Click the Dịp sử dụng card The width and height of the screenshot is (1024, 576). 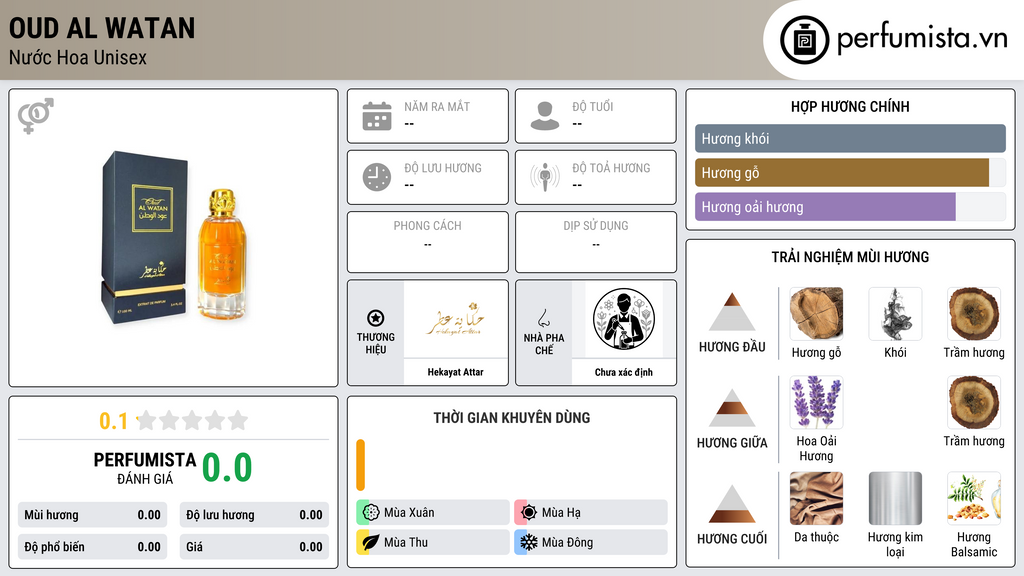pos(596,242)
